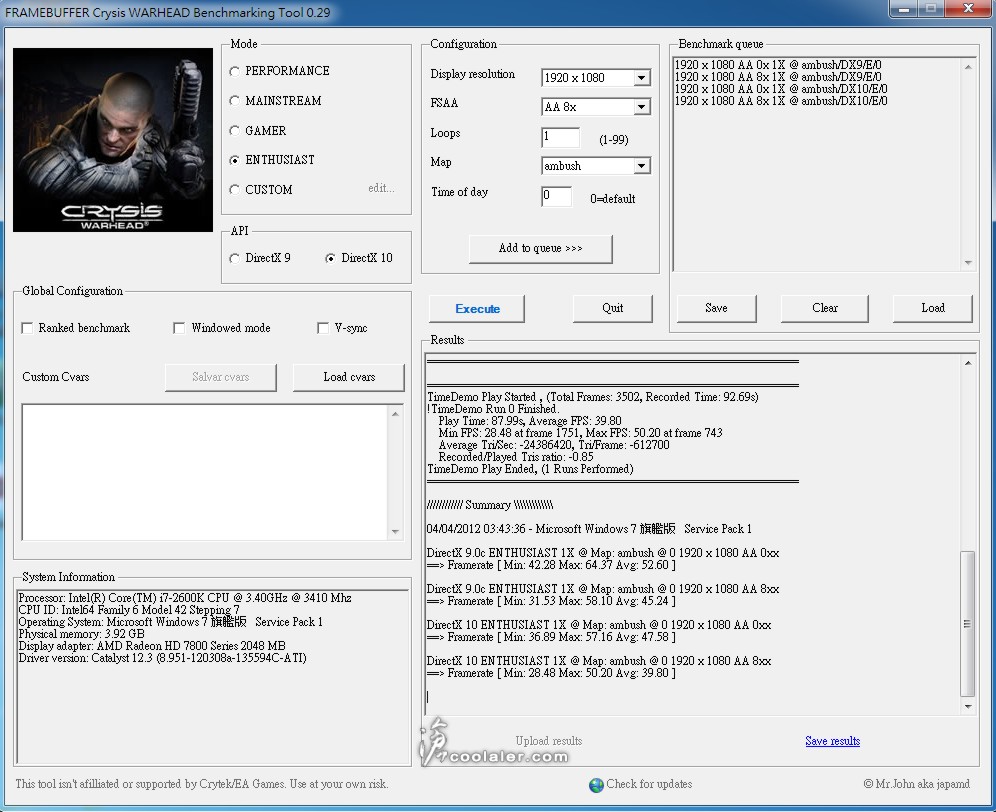Close the benchmarking tool window
Image resolution: width=996 pixels, height=812 pixels.
pos(968,9)
